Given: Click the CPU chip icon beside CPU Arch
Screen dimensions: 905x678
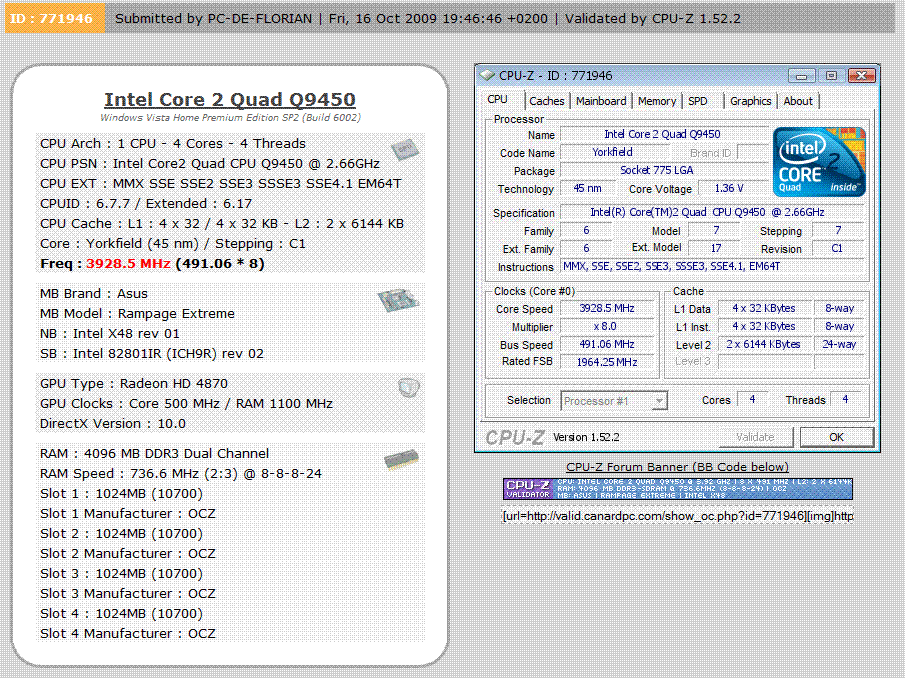Looking at the screenshot, I should [404, 149].
